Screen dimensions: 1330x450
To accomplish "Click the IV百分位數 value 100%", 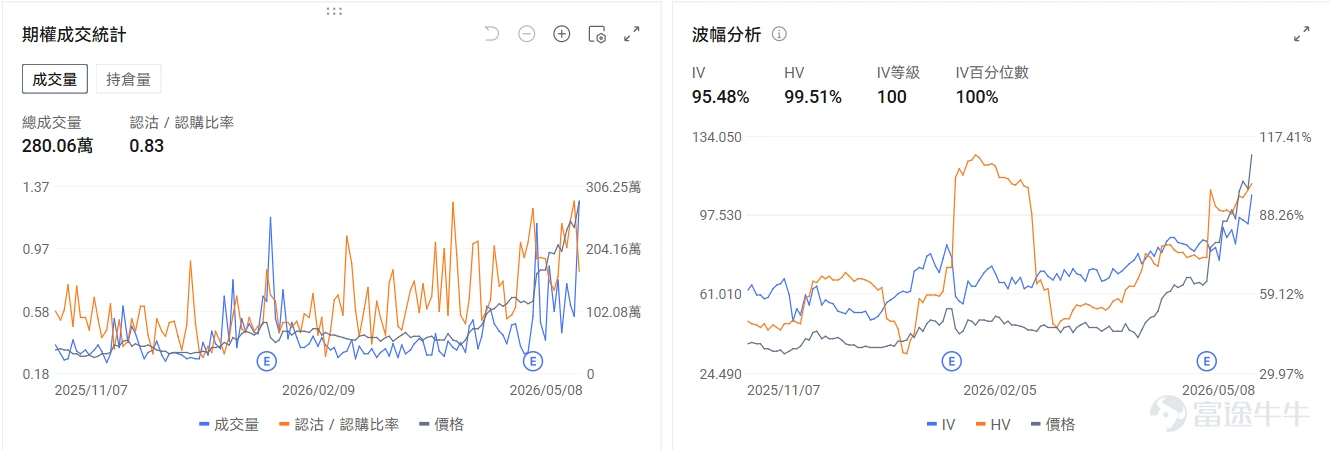I will (977, 97).
